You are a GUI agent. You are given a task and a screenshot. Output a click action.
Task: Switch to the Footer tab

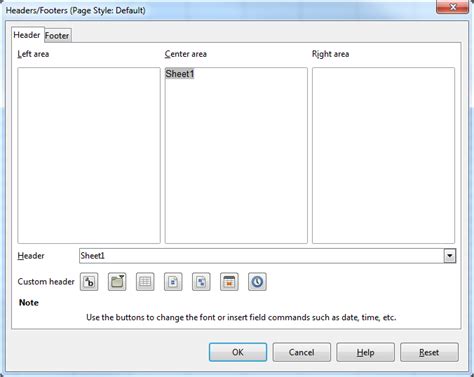click(57, 36)
